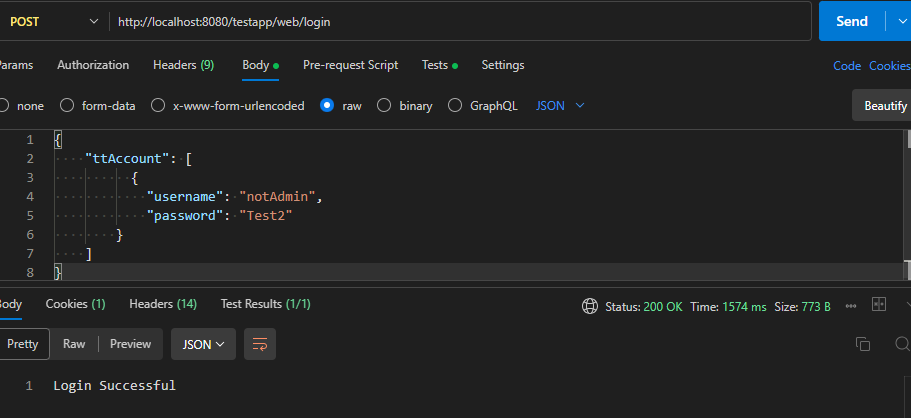The image size is (911, 418).
Task: Select the binary body type
Action: [384, 105]
